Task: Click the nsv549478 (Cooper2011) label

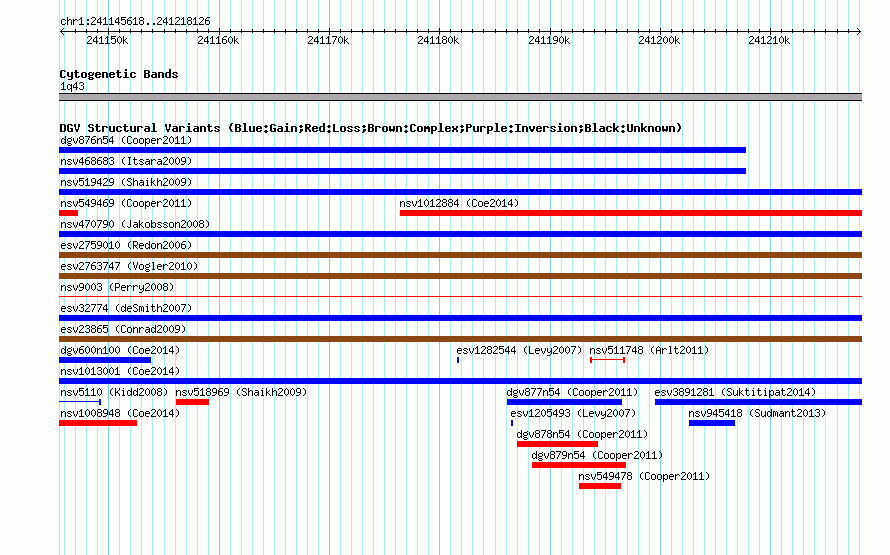Action: (644, 476)
